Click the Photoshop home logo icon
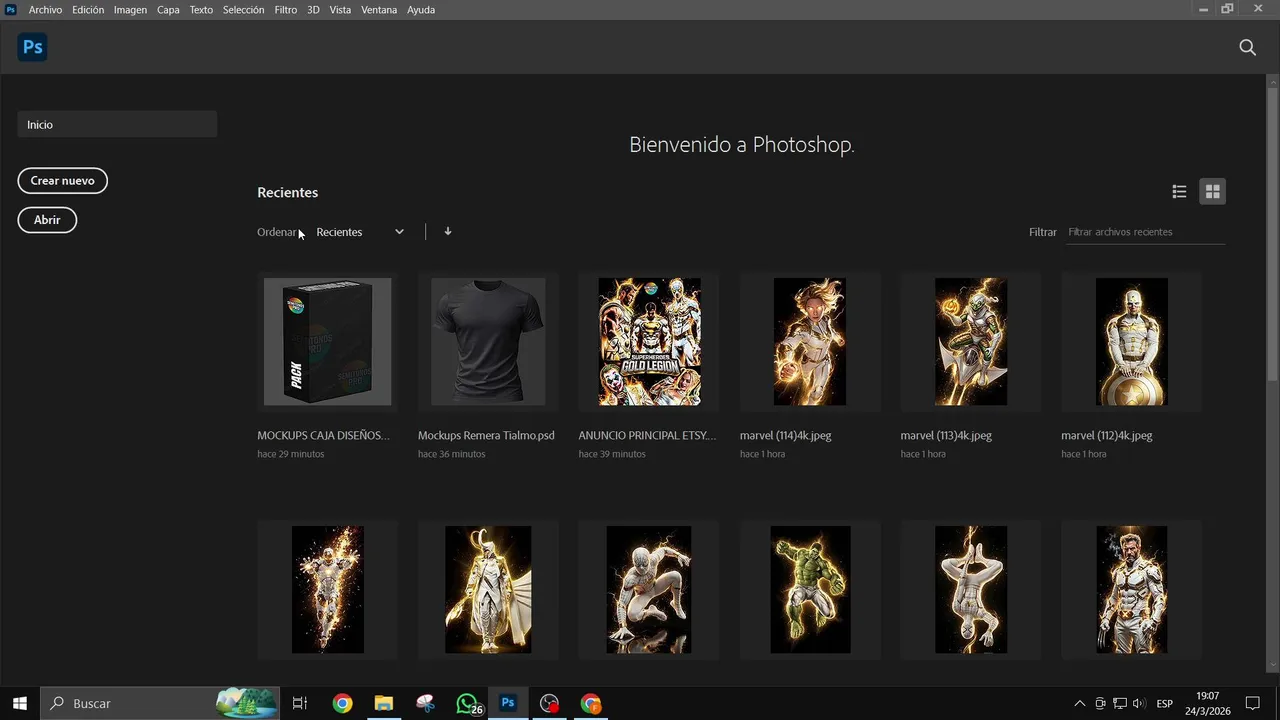 (32, 47)
